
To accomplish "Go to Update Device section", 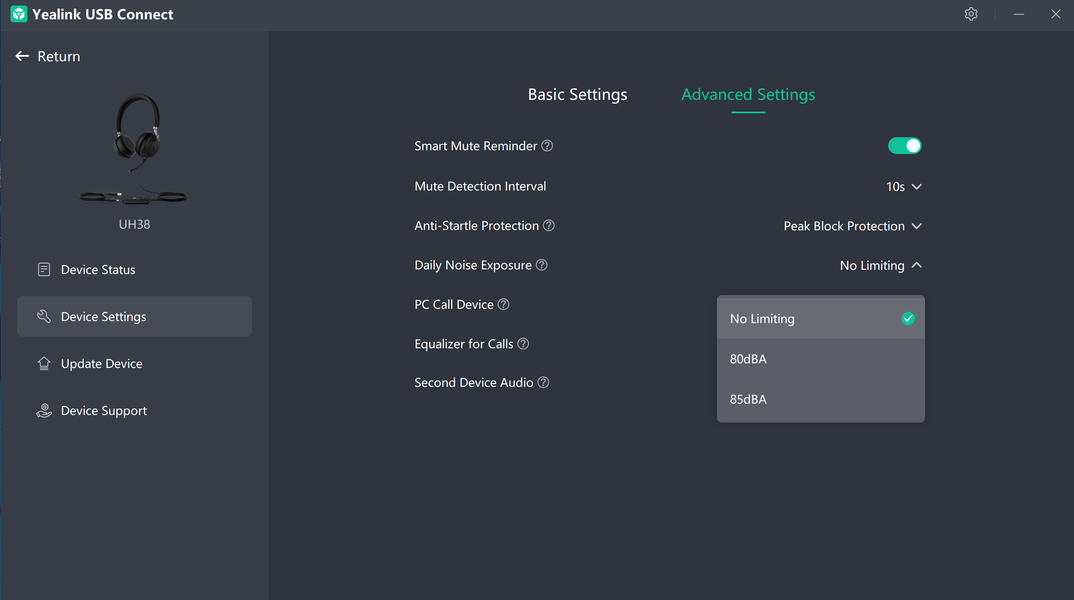I will coord(101,364).
